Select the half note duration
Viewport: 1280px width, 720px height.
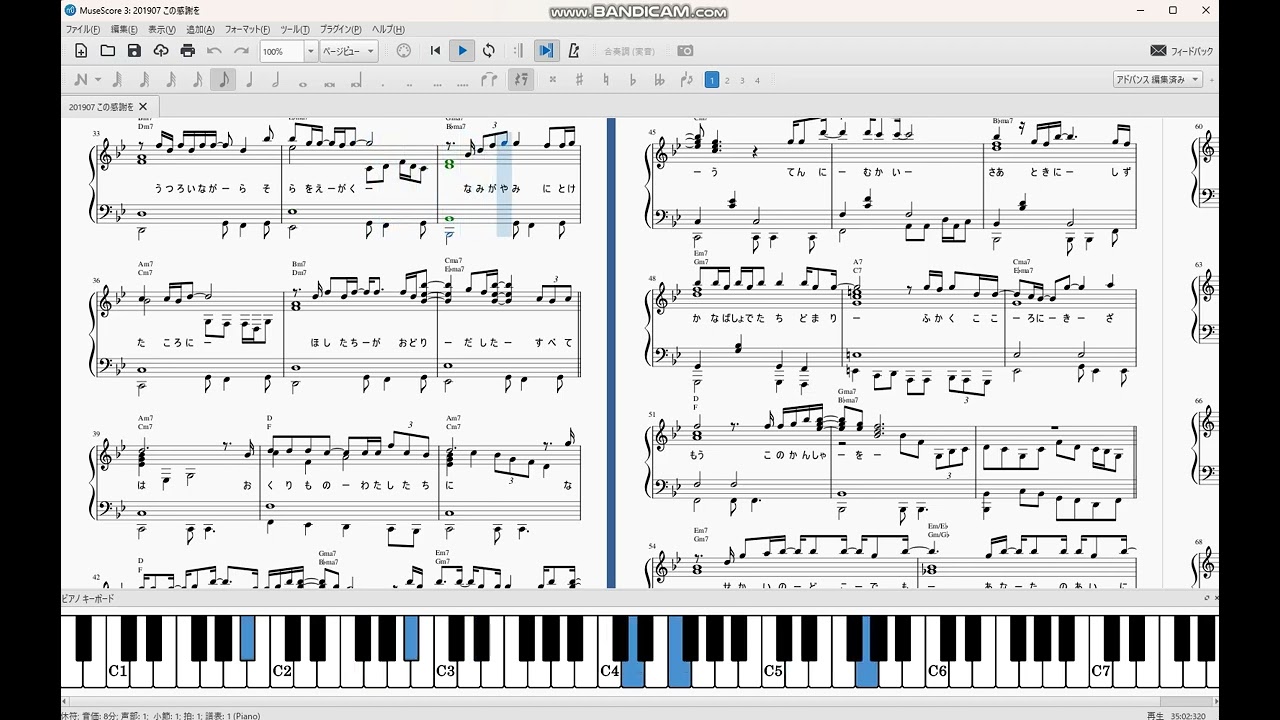(276, 80)
